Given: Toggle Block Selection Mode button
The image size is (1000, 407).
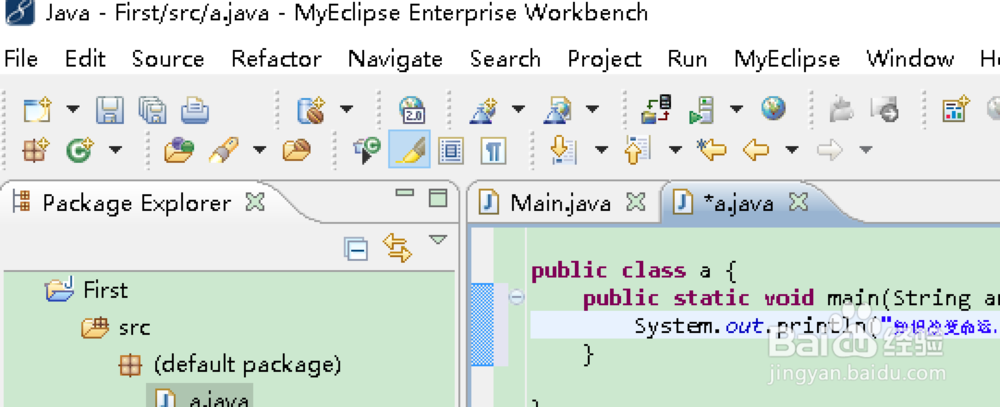Looking at the screenshot, I should coord(450,151).
